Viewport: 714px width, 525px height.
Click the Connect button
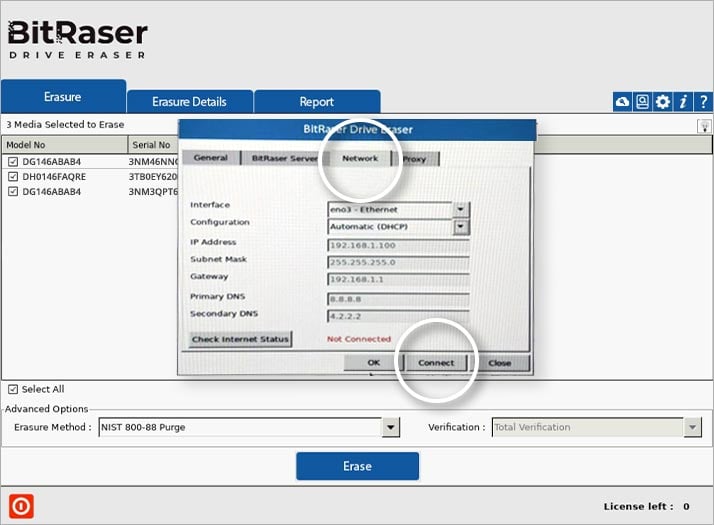436,363
